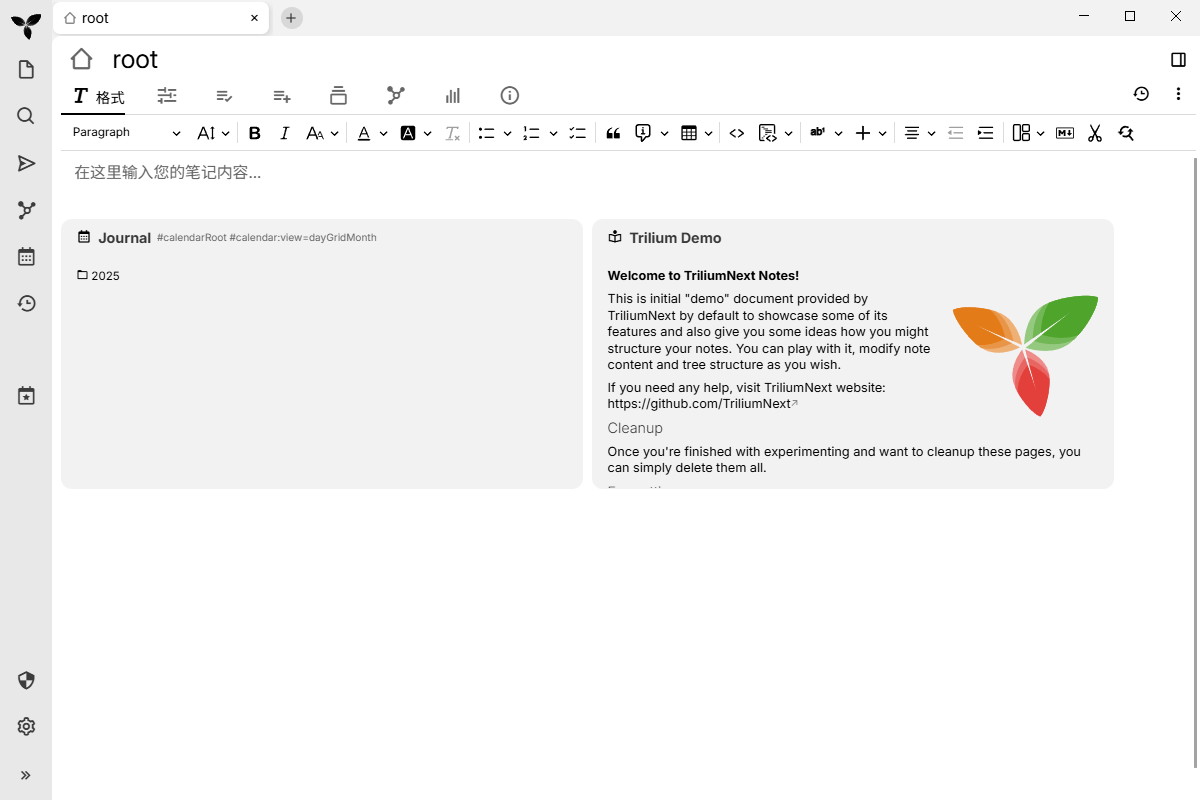
Task: Expand the left sidebar with double chevron
Action: pos(26,775)
